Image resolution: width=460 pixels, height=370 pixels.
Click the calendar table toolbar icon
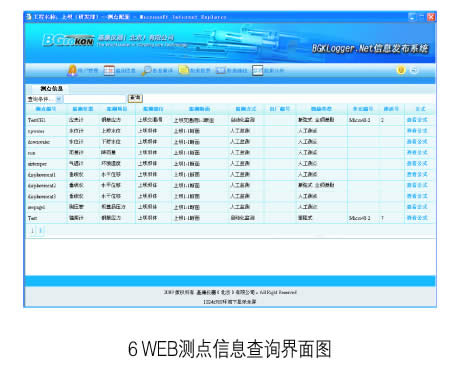click(x=109, y=70)
